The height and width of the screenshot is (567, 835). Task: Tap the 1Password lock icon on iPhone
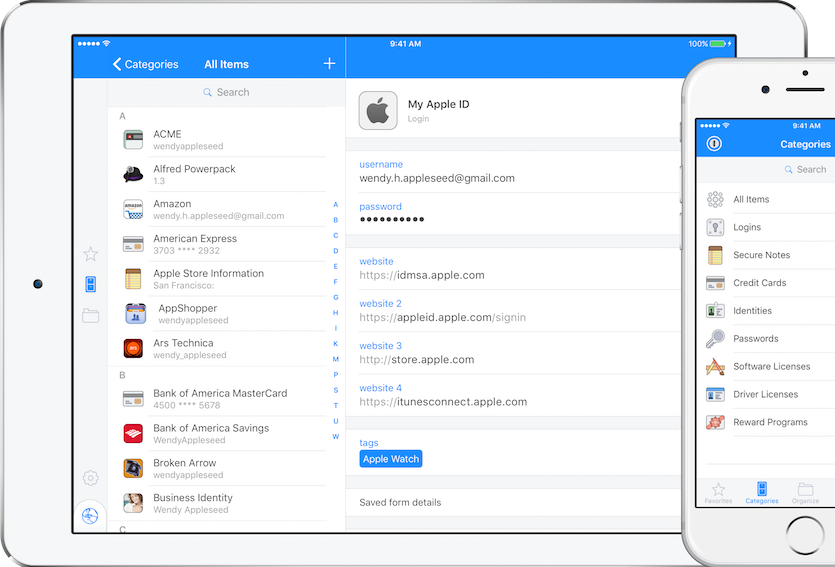pyautogui.click(x=714, y=144)
